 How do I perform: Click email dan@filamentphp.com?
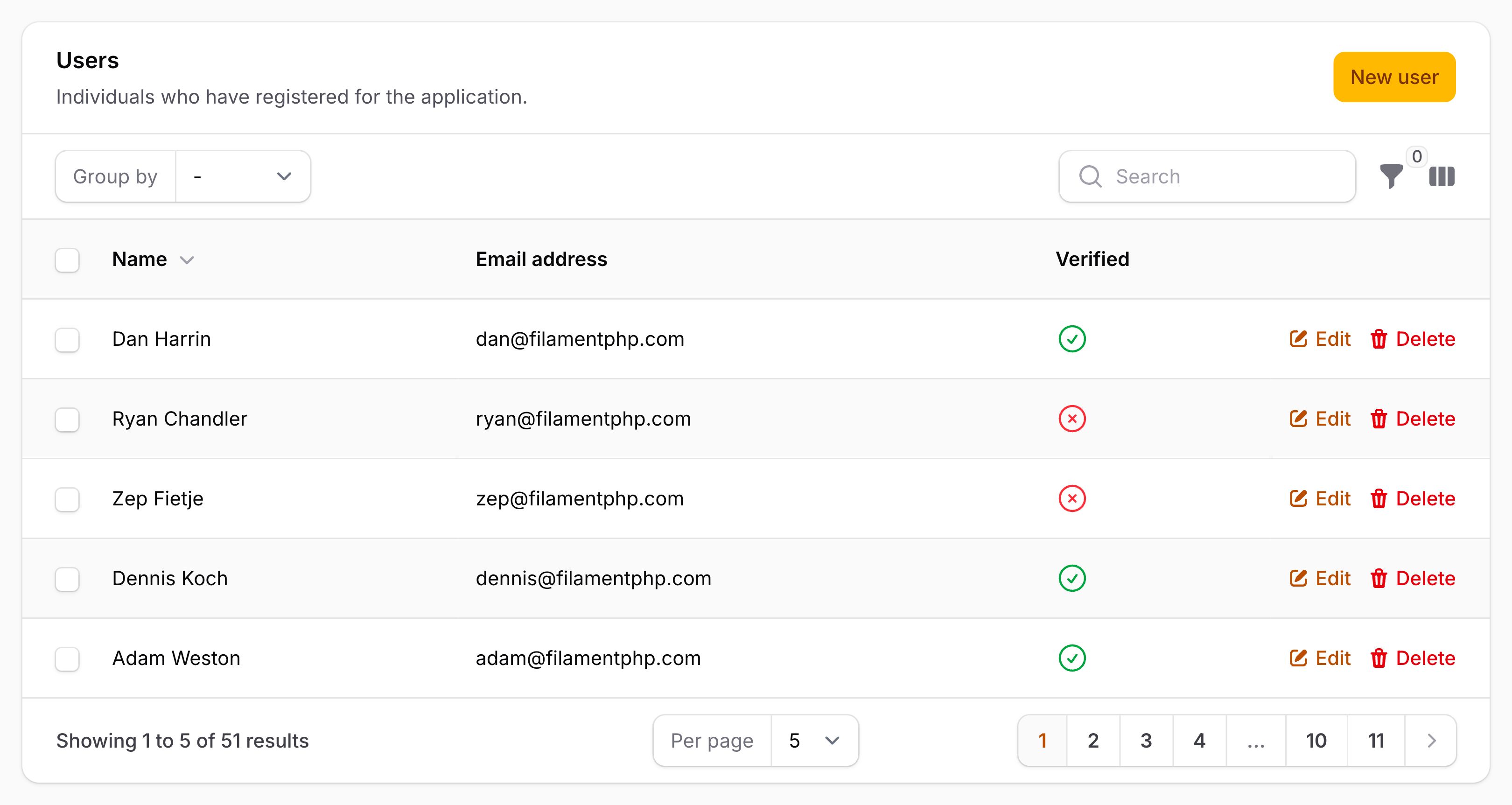click(x=580, y=339)
